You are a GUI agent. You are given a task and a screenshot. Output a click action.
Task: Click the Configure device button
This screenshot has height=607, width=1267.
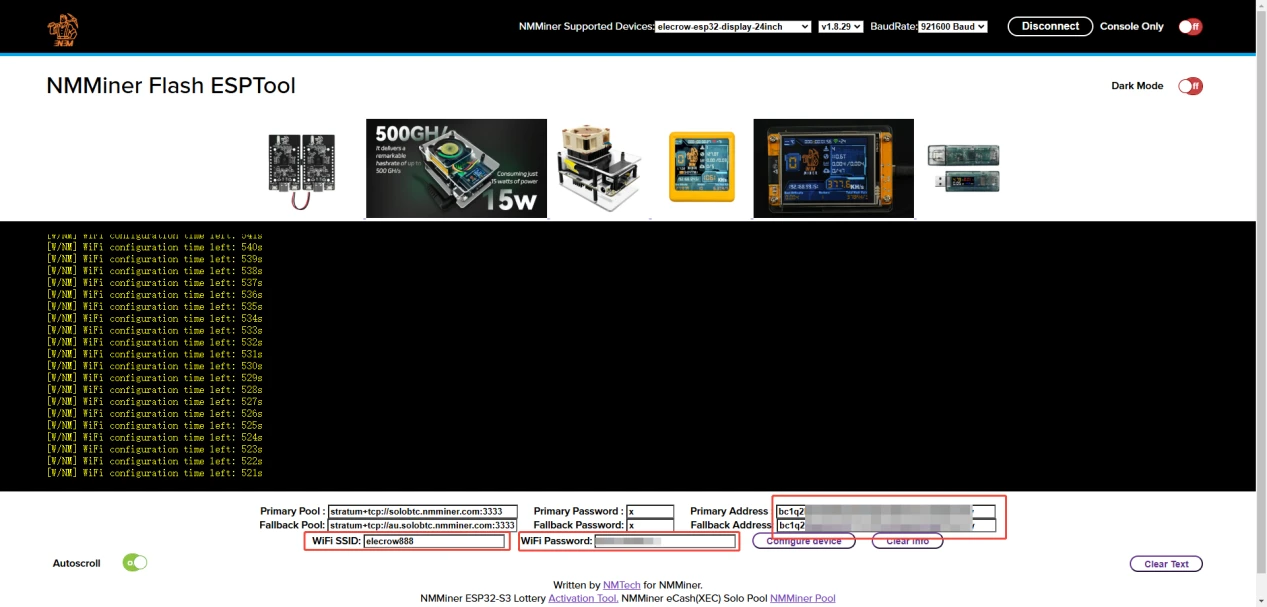(x=804, y=541)
